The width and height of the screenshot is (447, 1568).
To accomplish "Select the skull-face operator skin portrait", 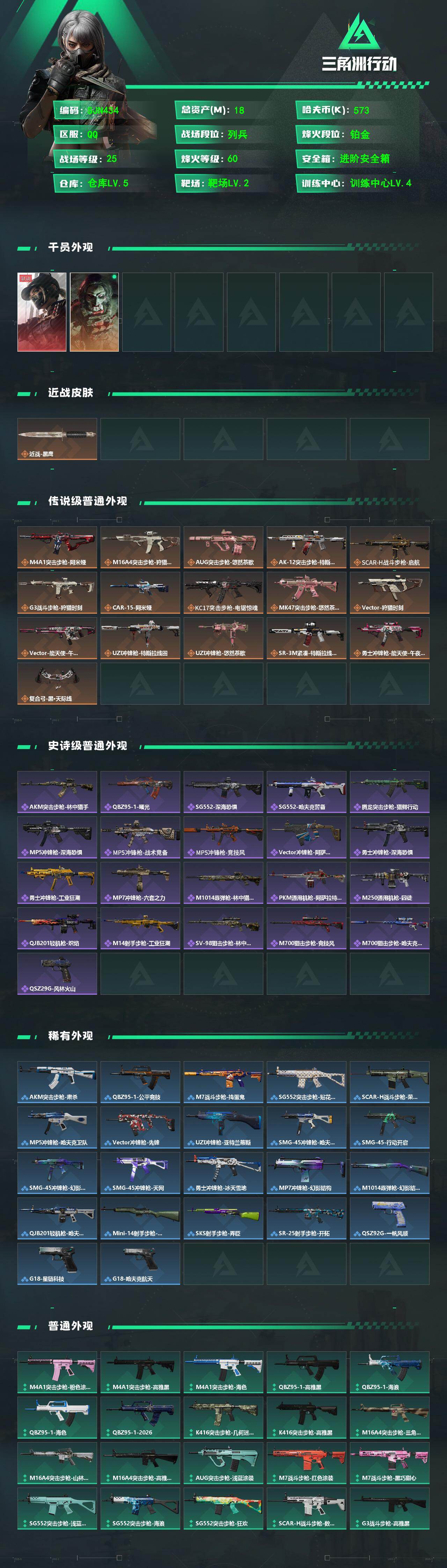I will point(94,312).
